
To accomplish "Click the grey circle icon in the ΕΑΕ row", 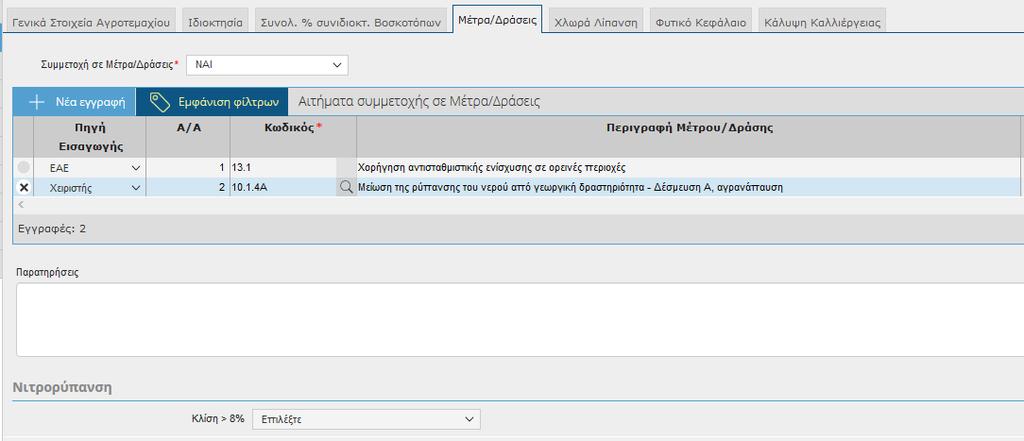I will click(x=24, y=167).
